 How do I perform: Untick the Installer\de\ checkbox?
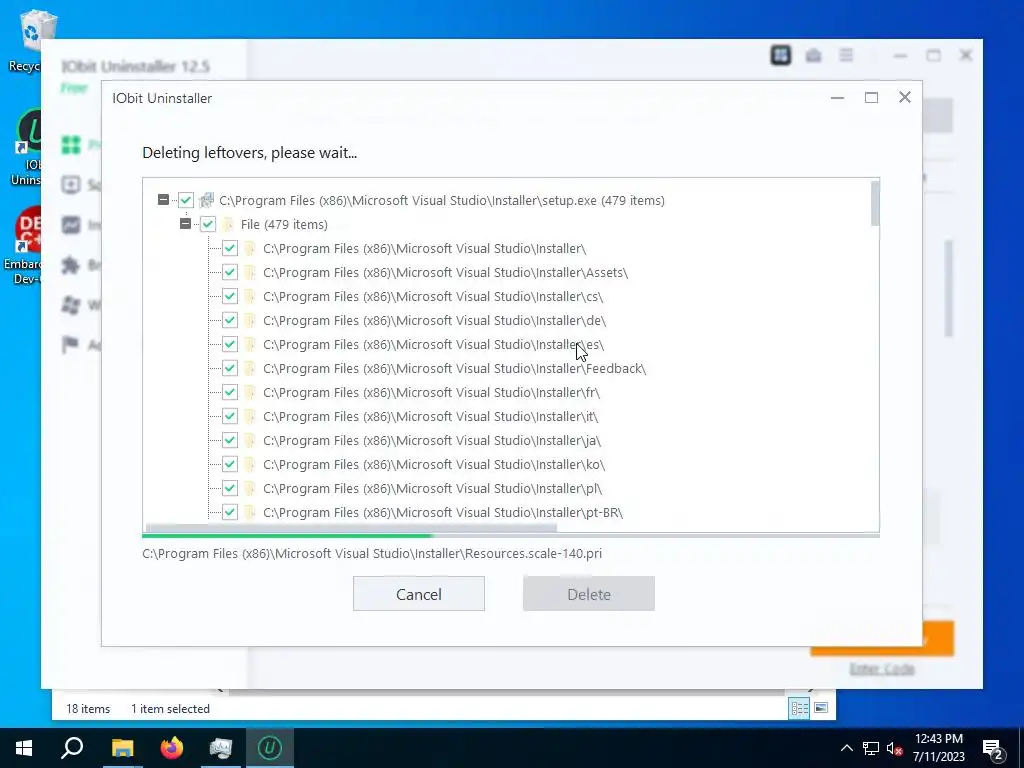(230, 320)
